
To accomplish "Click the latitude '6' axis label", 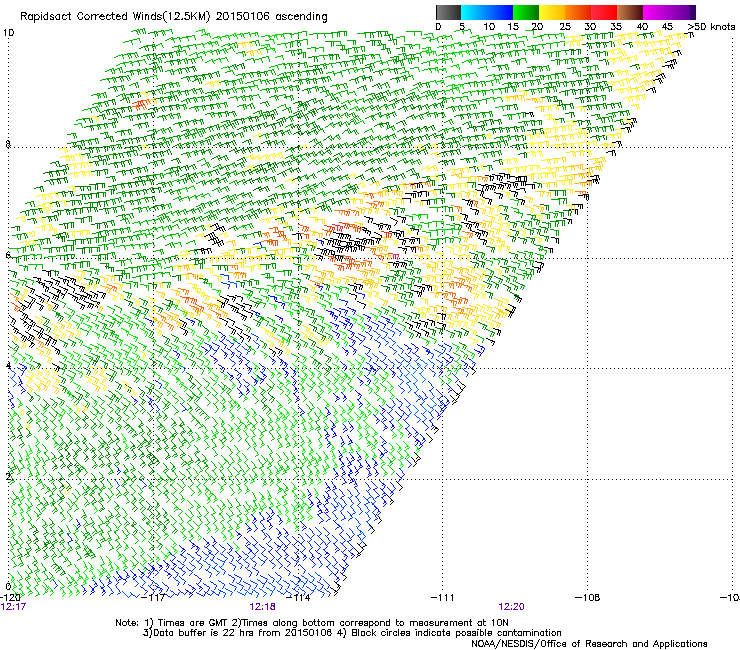I will tap(8, 255).
